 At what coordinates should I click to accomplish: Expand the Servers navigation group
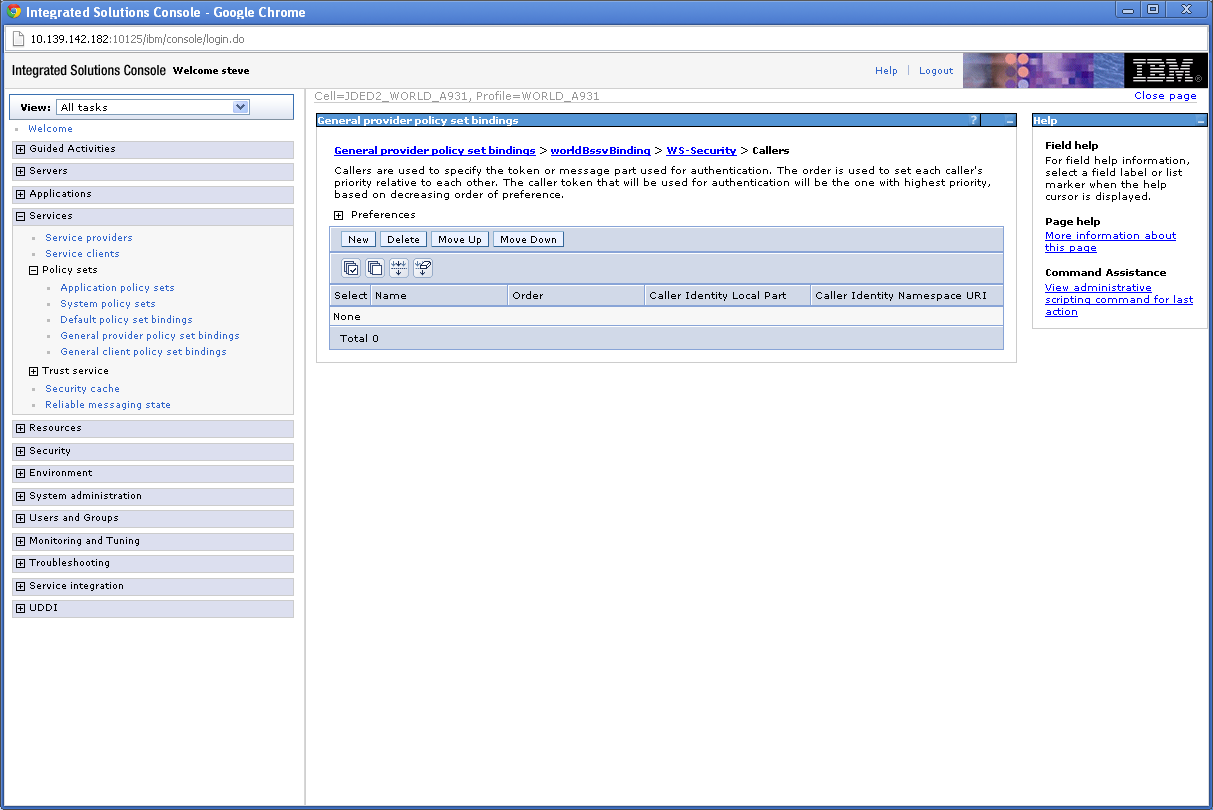pos(20,171)
